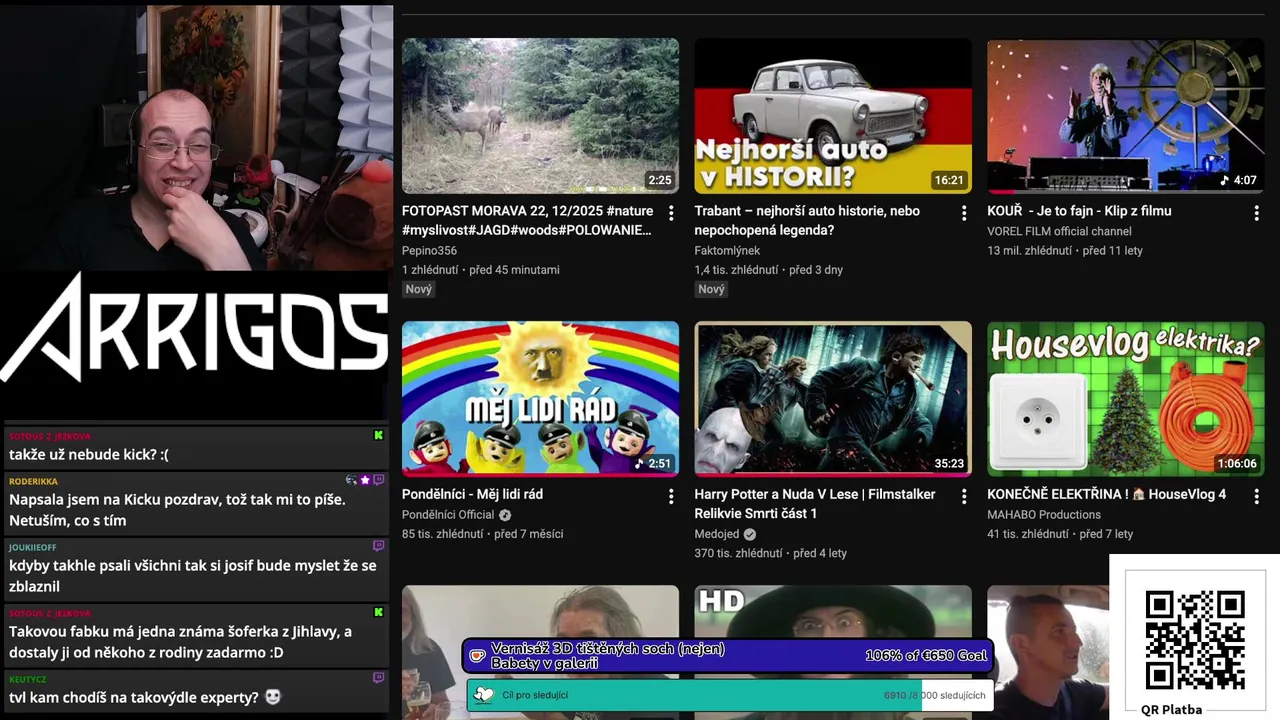Open title KONEČNĚ ELEKTŘINA HouseVlog 4
The image size is (1280, 720).
click(x=1106, y=494)
